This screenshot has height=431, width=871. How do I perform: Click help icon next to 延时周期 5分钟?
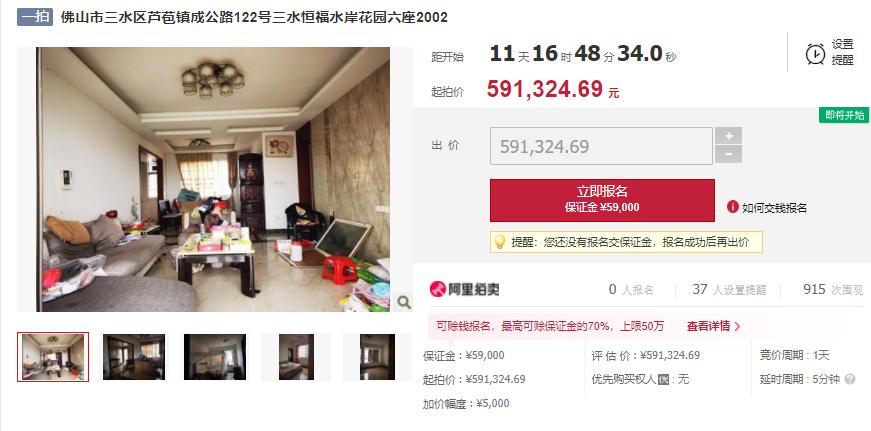[849, 379]
